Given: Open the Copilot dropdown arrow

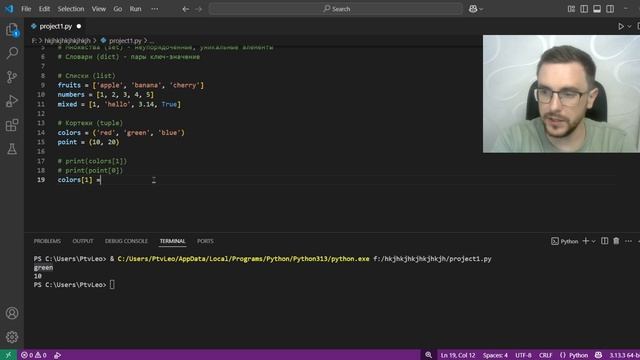Looking at the screenshot, I should coord(481,9).
